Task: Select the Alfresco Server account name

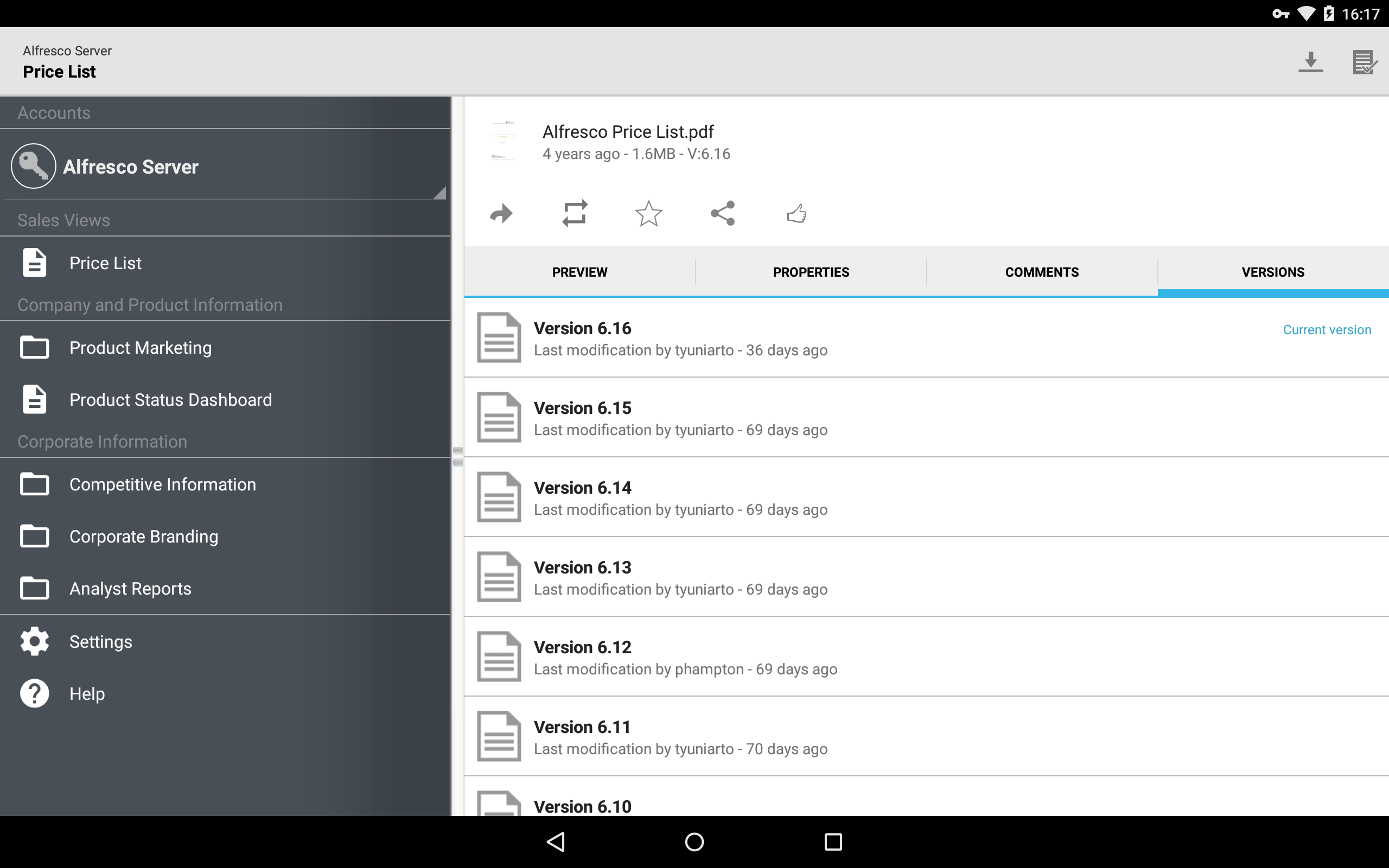Action: coord(130,167)
